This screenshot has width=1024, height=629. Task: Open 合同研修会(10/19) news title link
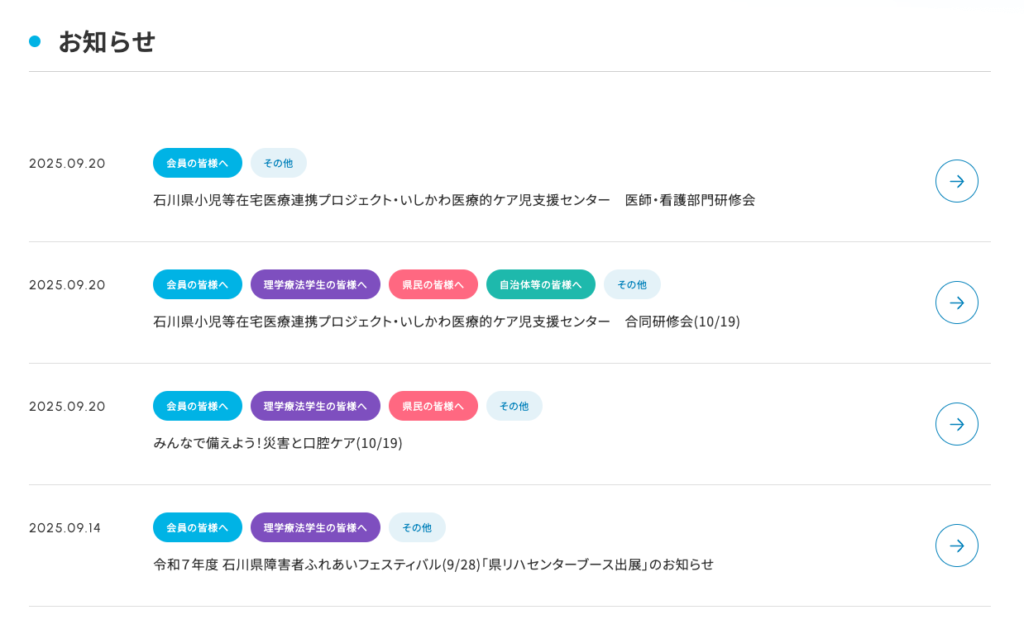(x=446, y=322)
